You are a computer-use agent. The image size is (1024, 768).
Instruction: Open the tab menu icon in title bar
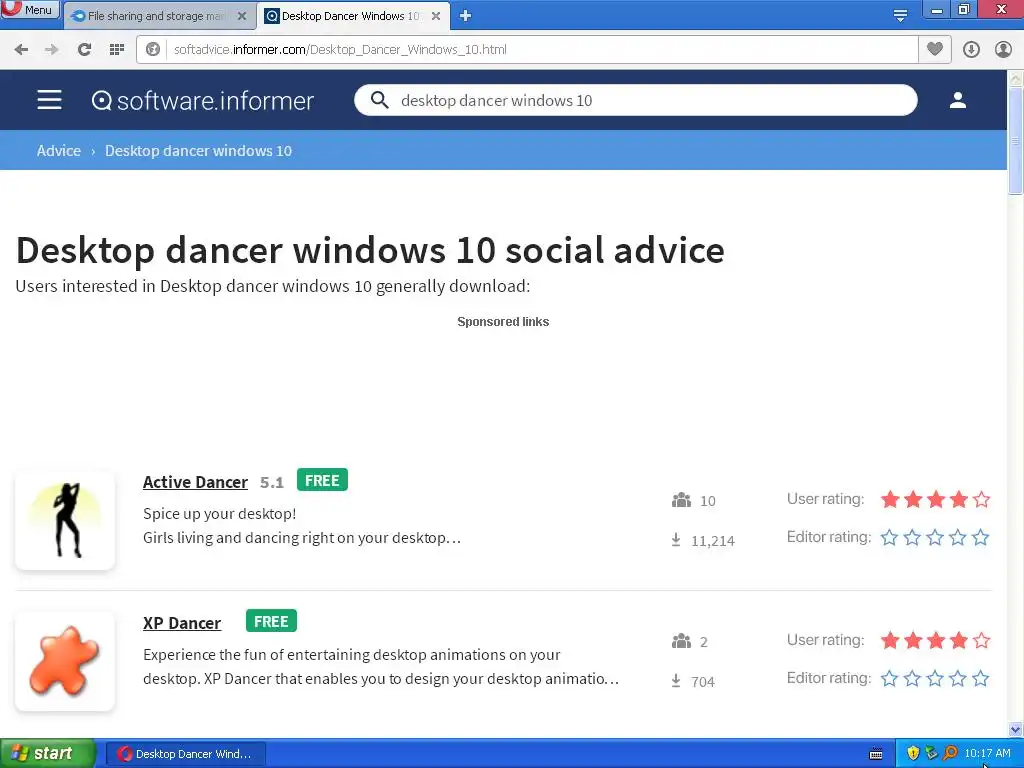tap(900, 15)
